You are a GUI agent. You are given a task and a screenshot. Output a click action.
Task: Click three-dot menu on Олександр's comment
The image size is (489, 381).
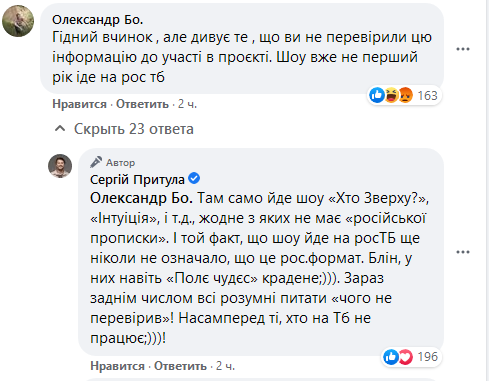463,49
